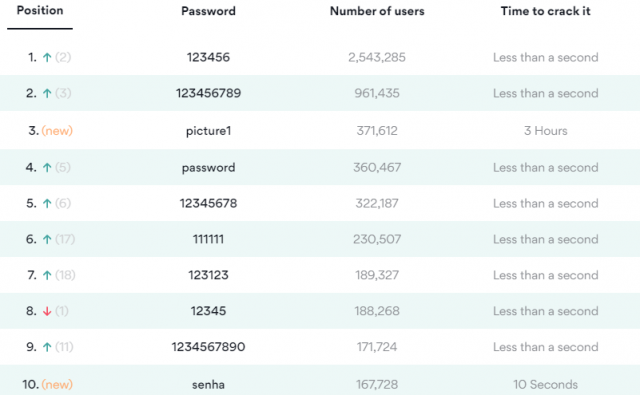Click the green up arrow in row 5
Image resolution: width=640 pixels, height=395 pixels.
coord(47,204)
